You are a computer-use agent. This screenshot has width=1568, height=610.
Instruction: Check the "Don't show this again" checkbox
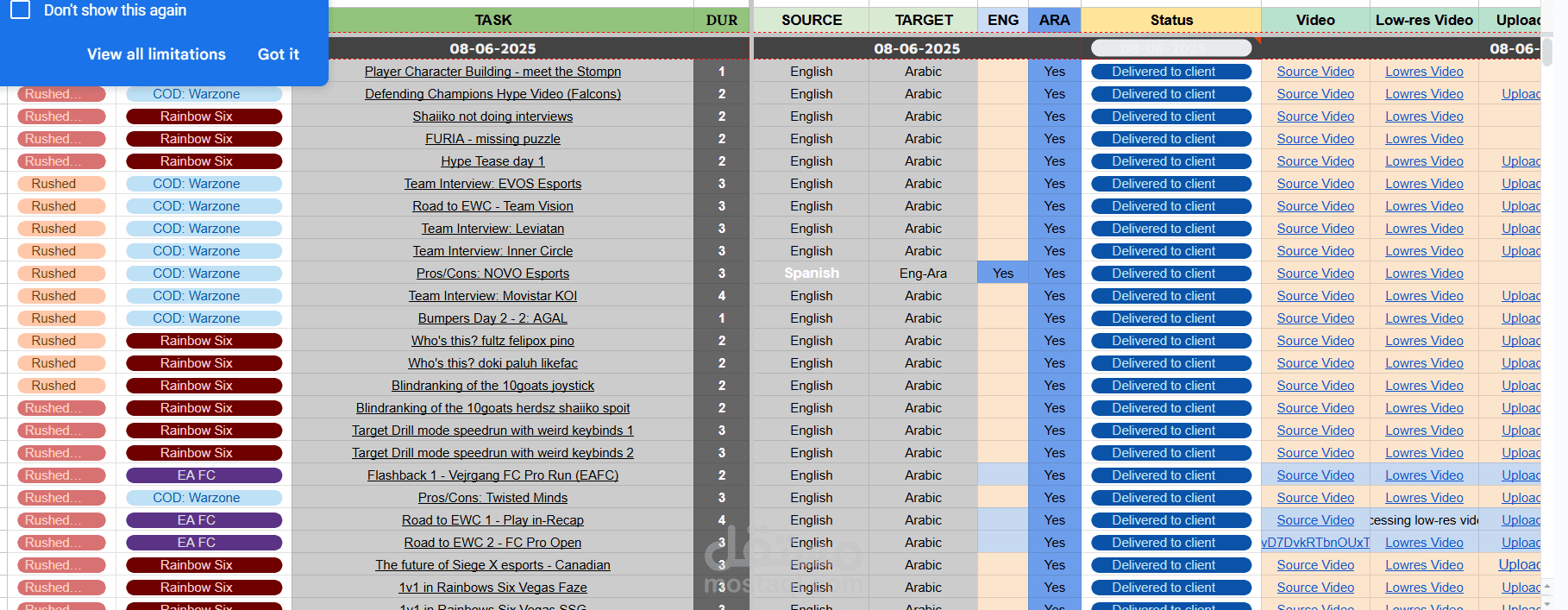tap(20, 9)
